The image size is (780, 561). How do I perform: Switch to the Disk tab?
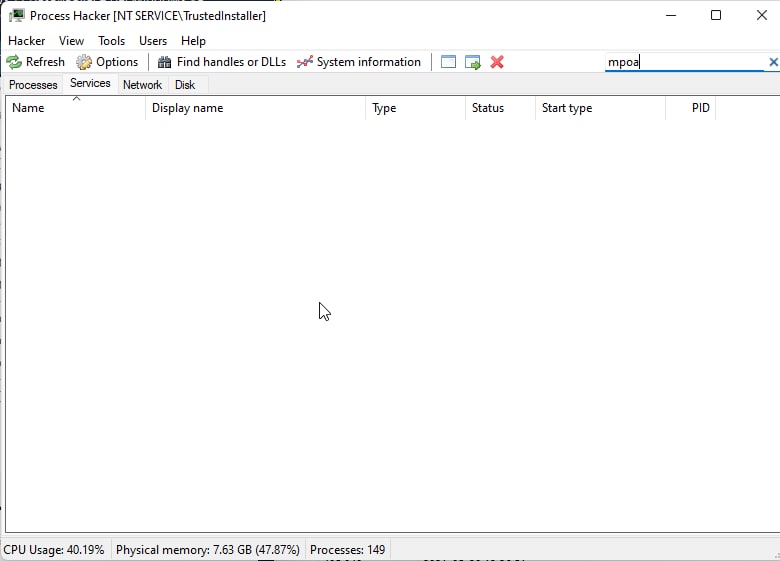click(x=185, y=85)
